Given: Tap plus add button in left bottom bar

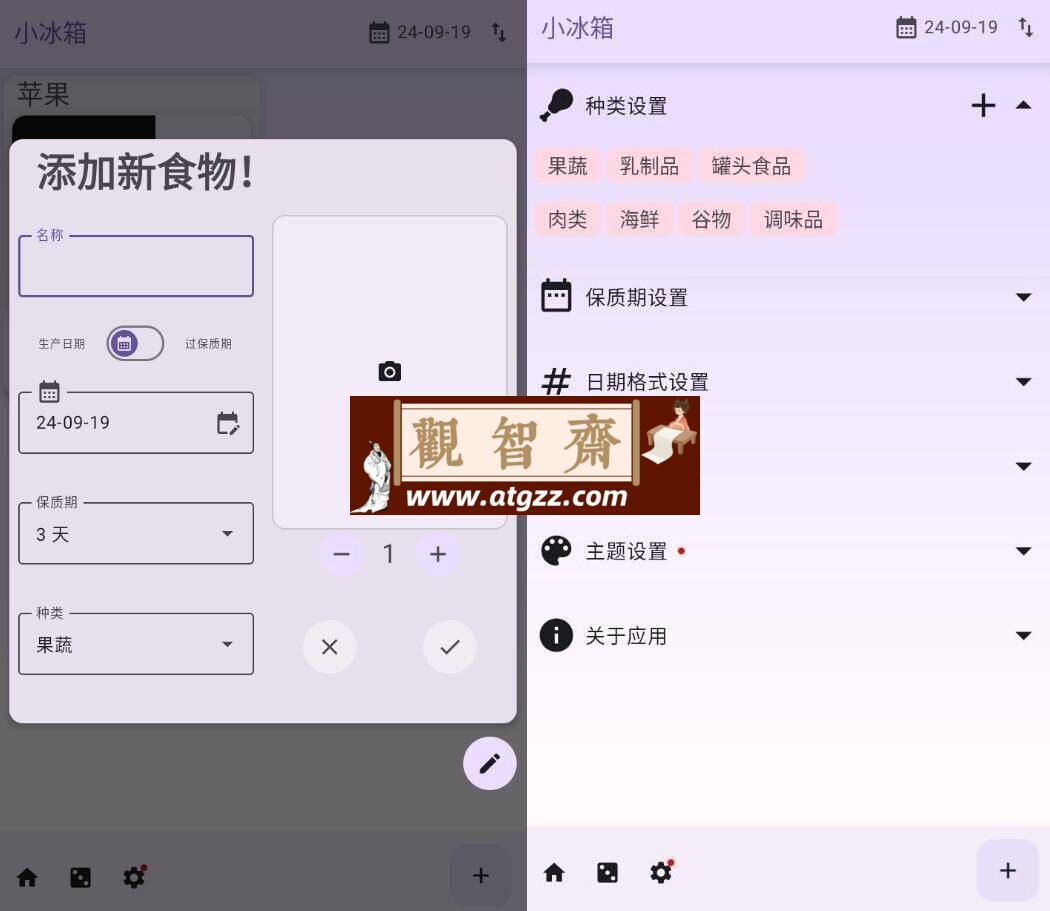Looking at the screenshot, I should tap(481, 875).
